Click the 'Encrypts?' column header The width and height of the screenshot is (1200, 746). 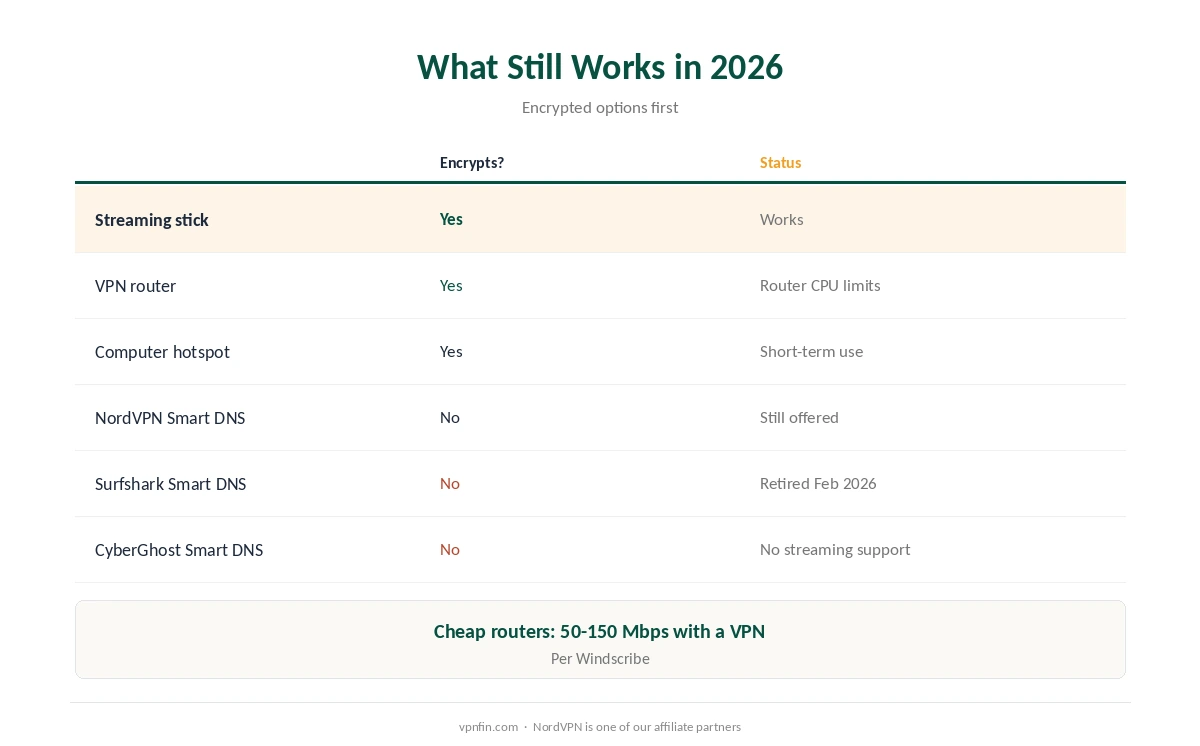click(472, 163)
